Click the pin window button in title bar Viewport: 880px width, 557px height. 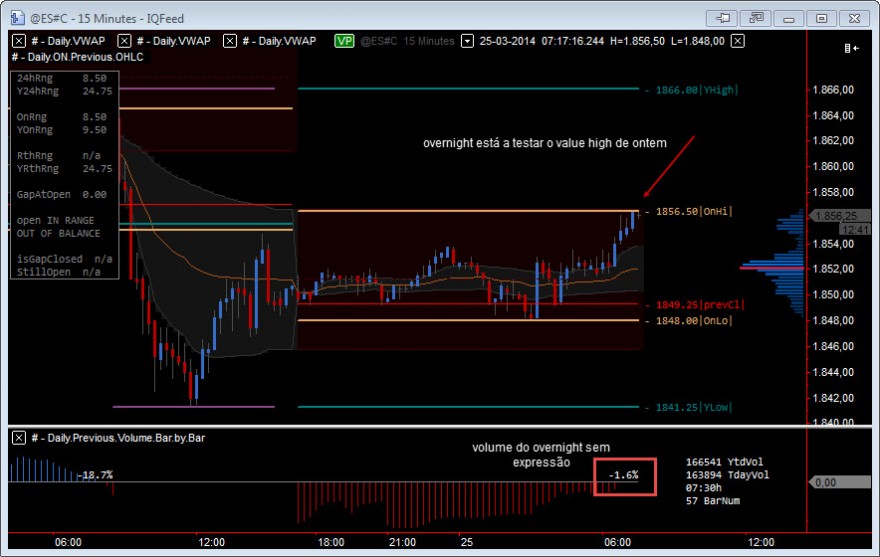[x=722, y=18]
